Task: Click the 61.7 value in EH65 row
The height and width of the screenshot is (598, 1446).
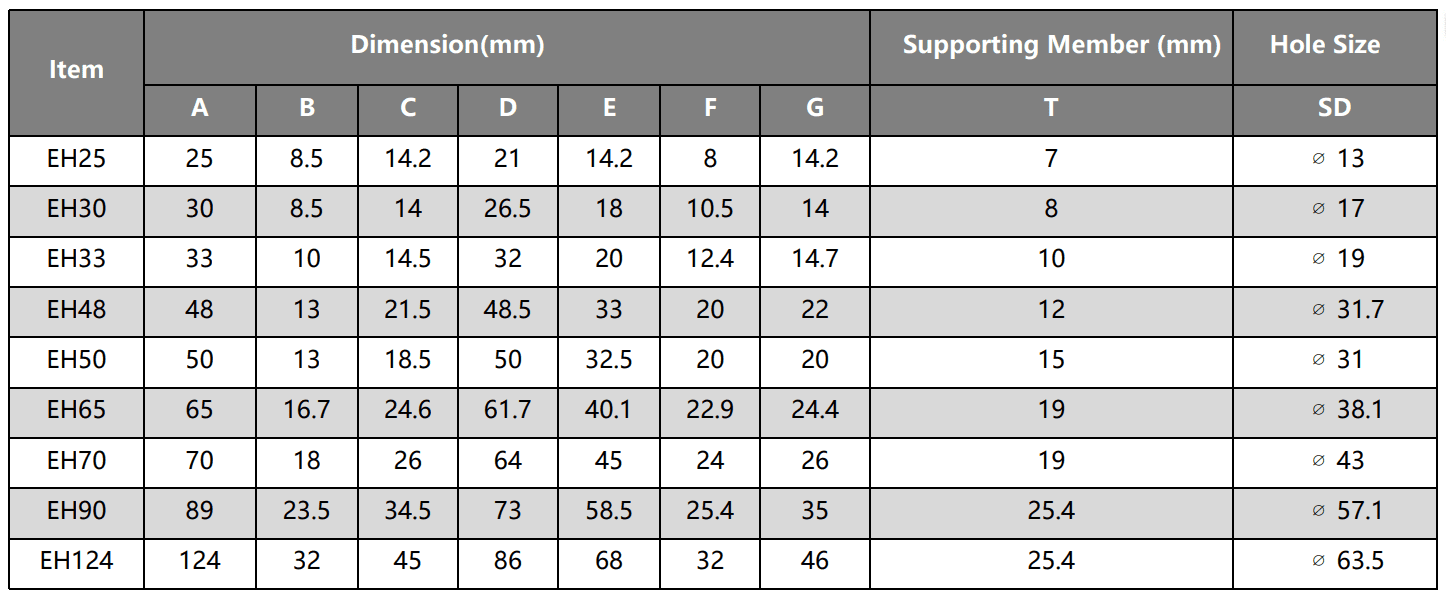Action: click(x=508, y=410)
